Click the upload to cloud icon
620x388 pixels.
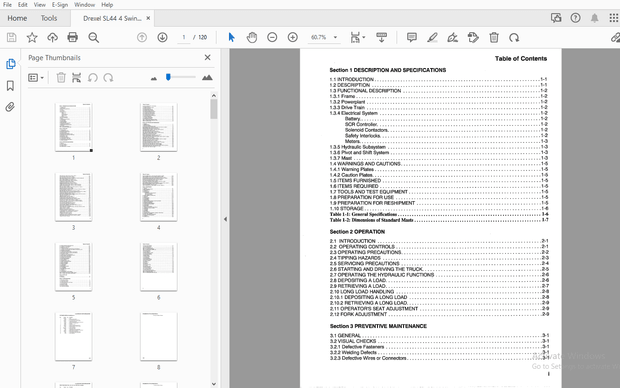(x=52, y=38)
